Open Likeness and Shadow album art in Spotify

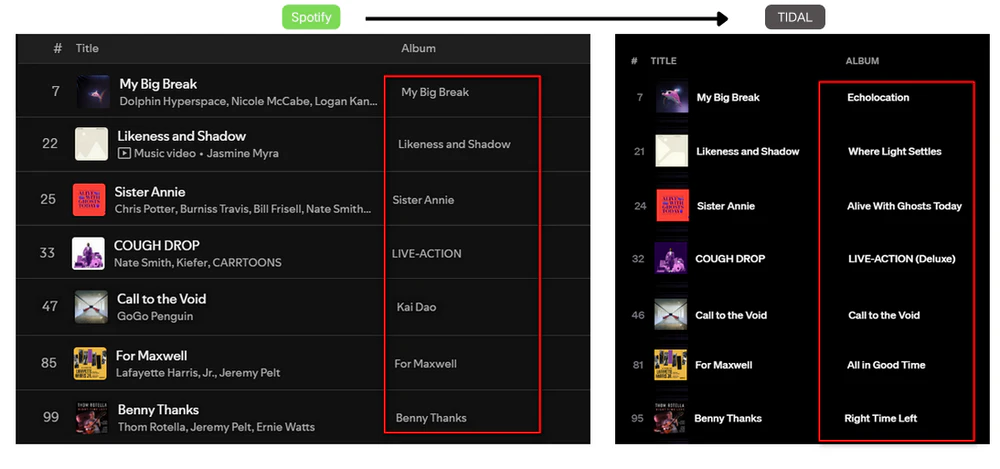click(x=91, y=144)
